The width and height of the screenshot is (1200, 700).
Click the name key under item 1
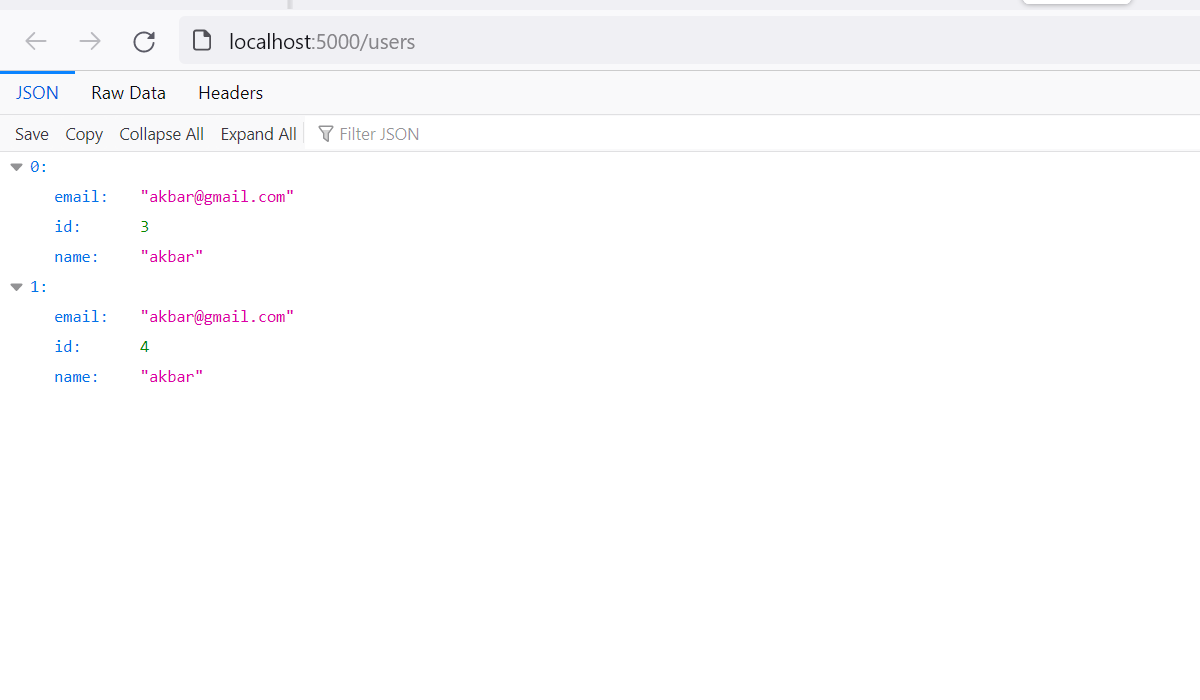coord(77,377)
